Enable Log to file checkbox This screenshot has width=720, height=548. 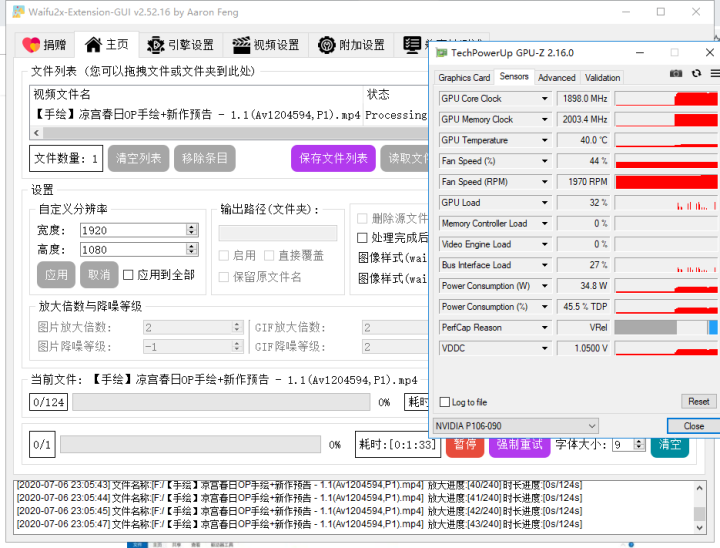444,402
